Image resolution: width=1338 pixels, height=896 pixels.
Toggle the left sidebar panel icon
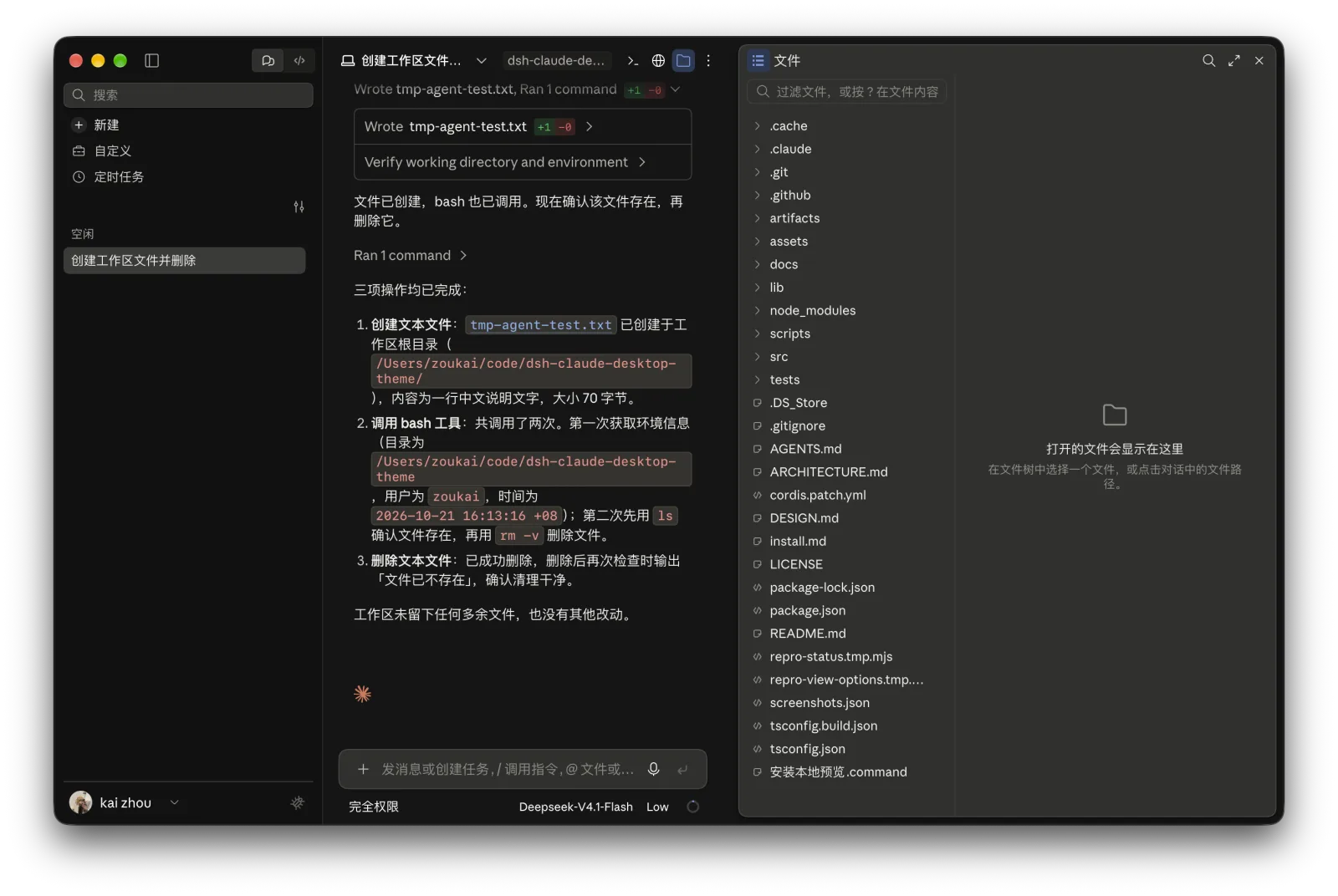(x=151, y=60)
